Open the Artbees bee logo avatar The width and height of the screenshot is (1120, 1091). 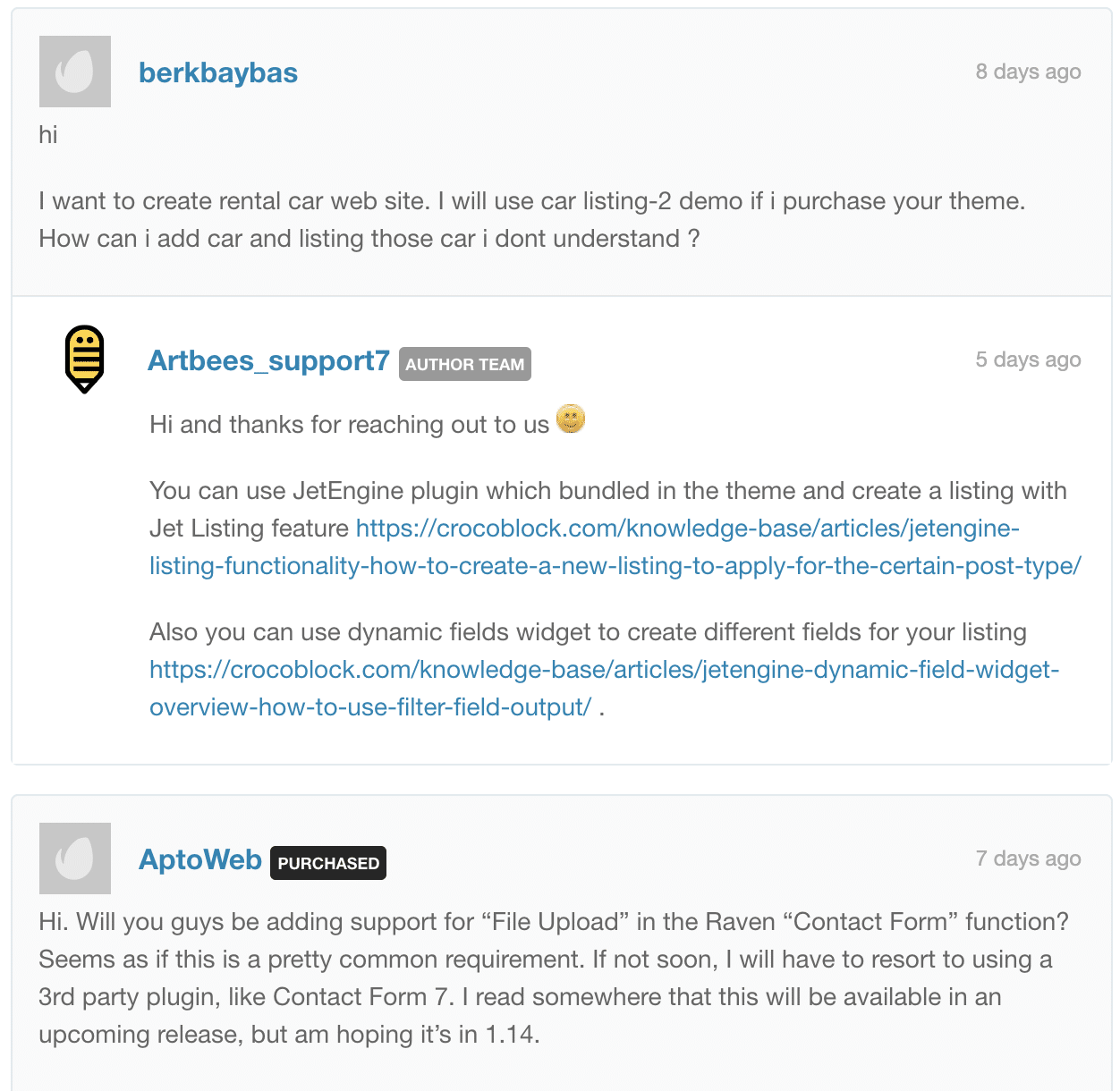(85, 359)
